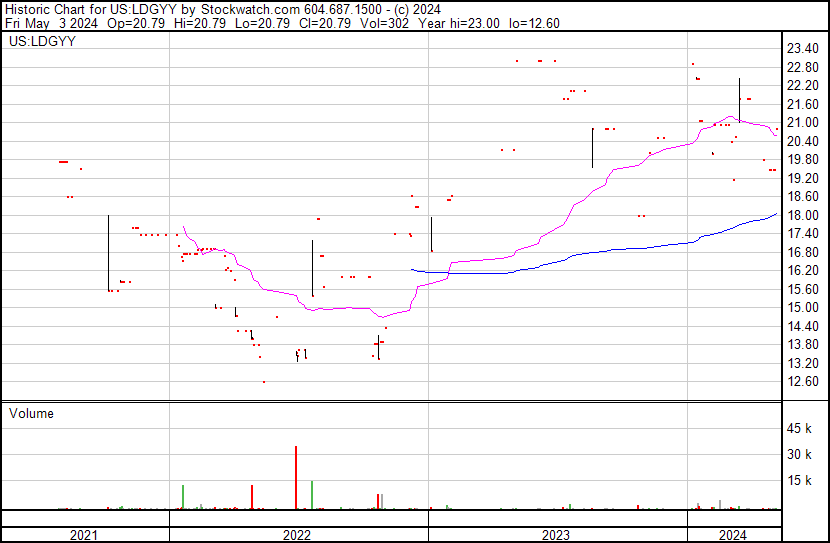Screen dimensions: 830x543
Task: Click the 22.80 price axis value
Action: coord(802,67)
